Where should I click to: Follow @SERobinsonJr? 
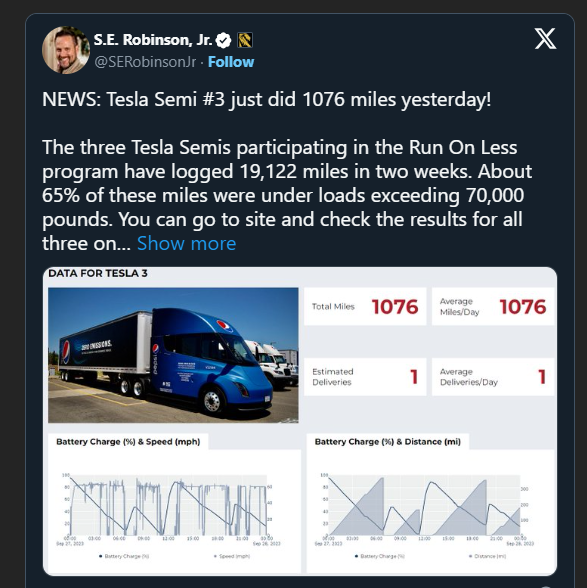[231, 62]
